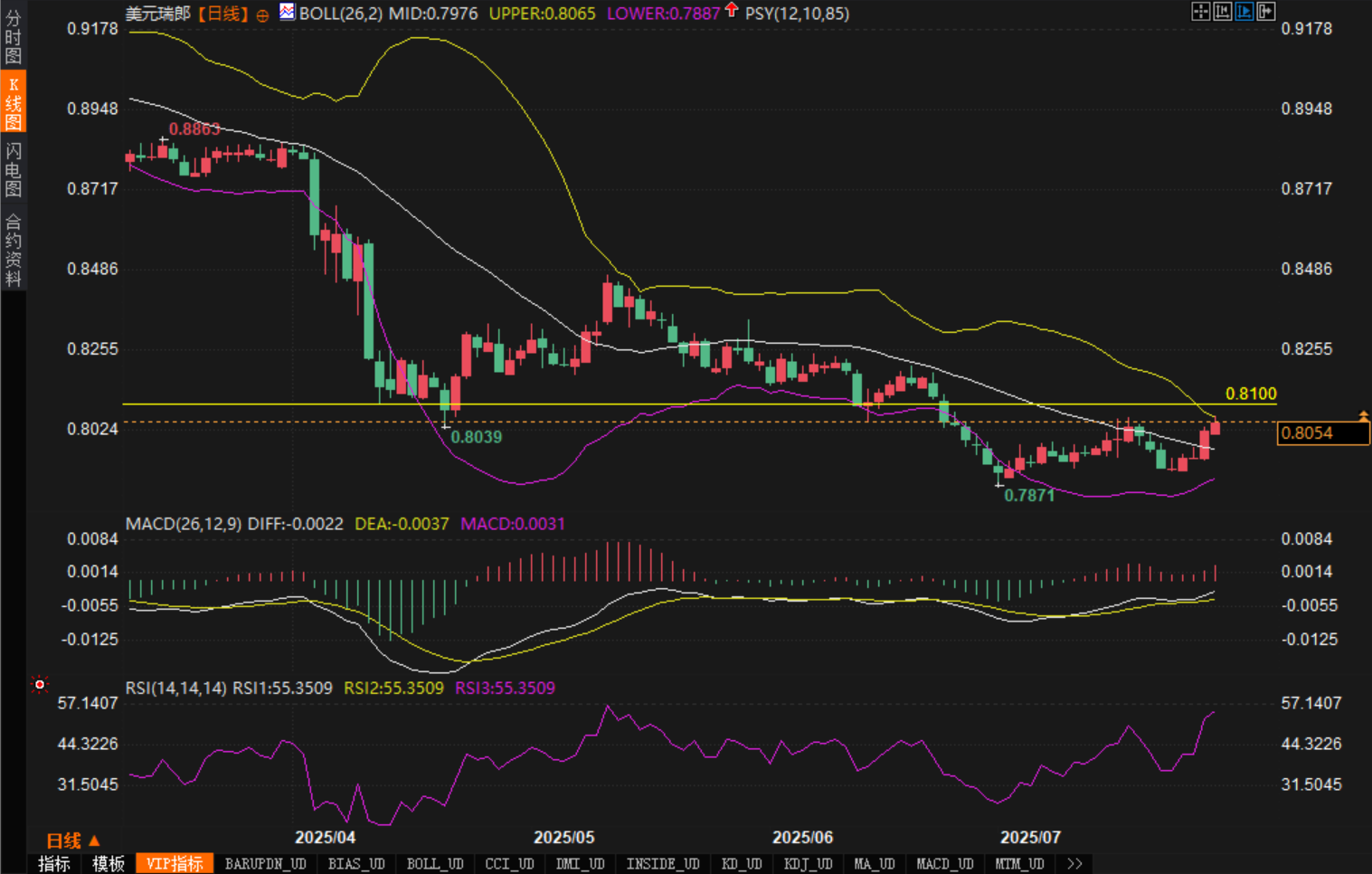
Task: Click the 0.8863 high price marker
Action: [194, 129]
